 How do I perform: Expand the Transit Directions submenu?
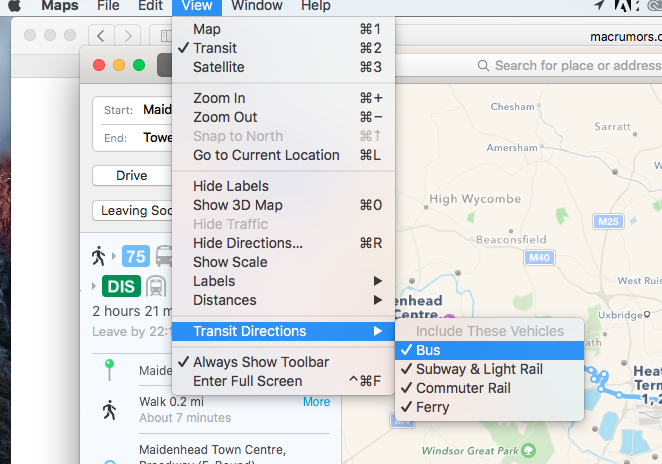coord(283,331)
